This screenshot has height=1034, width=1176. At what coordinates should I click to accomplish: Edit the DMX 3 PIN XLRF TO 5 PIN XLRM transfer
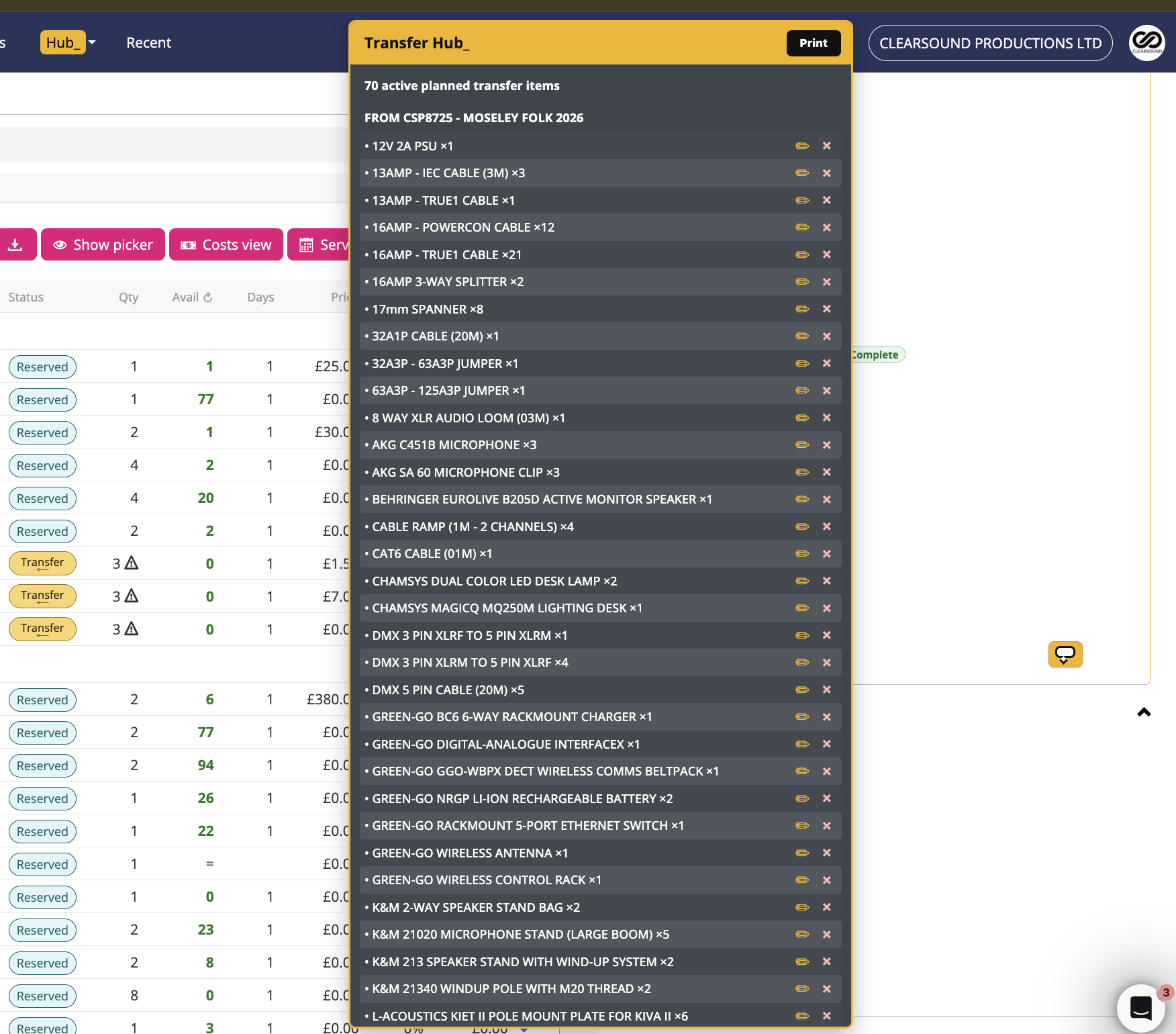click(x=802, y=635)
